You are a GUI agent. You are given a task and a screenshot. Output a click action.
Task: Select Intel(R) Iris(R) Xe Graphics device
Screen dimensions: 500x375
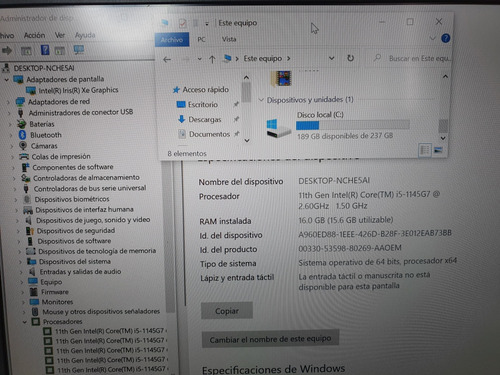[x=78, y=90]
